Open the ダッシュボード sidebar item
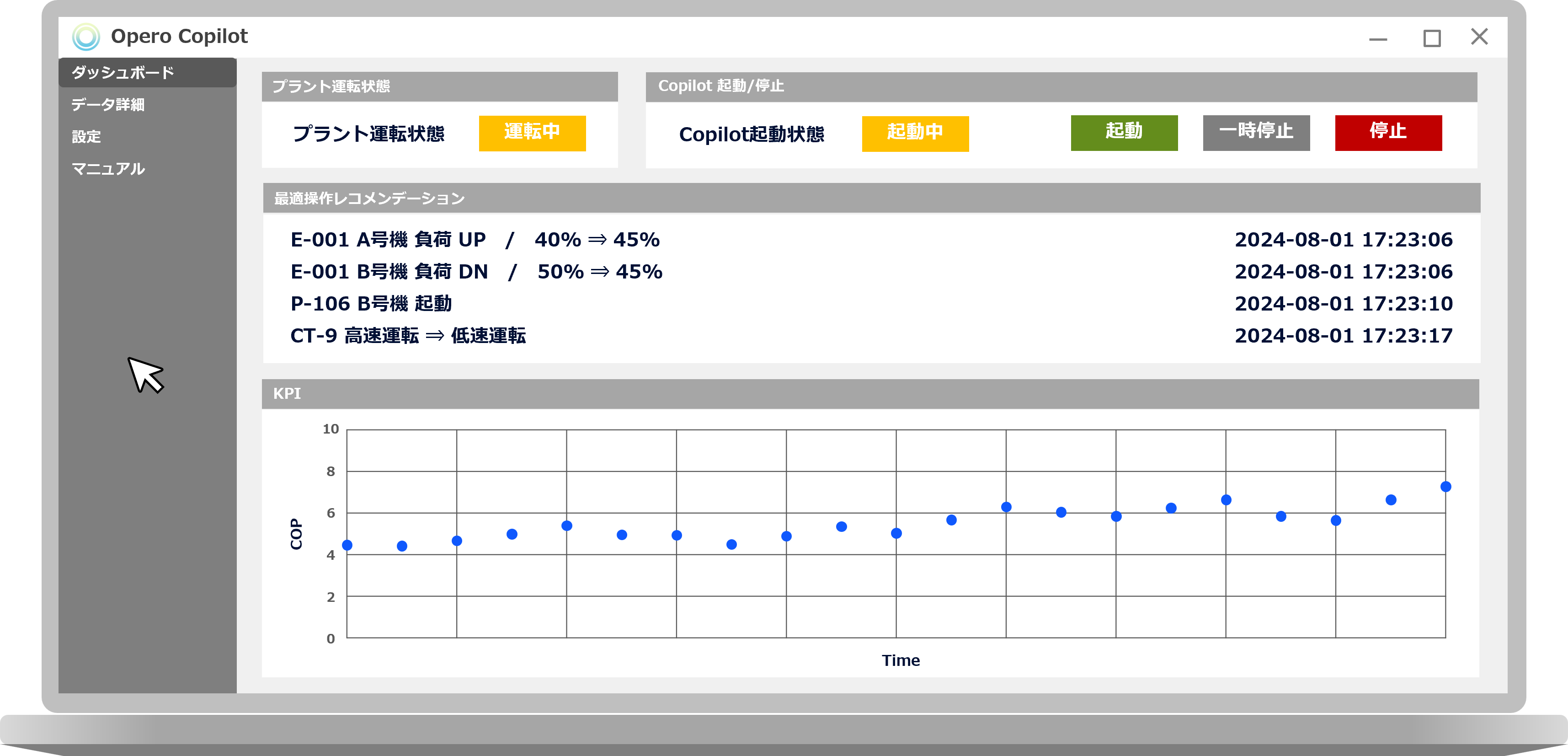The image size is (1568, 756). [x=147, y=73]
